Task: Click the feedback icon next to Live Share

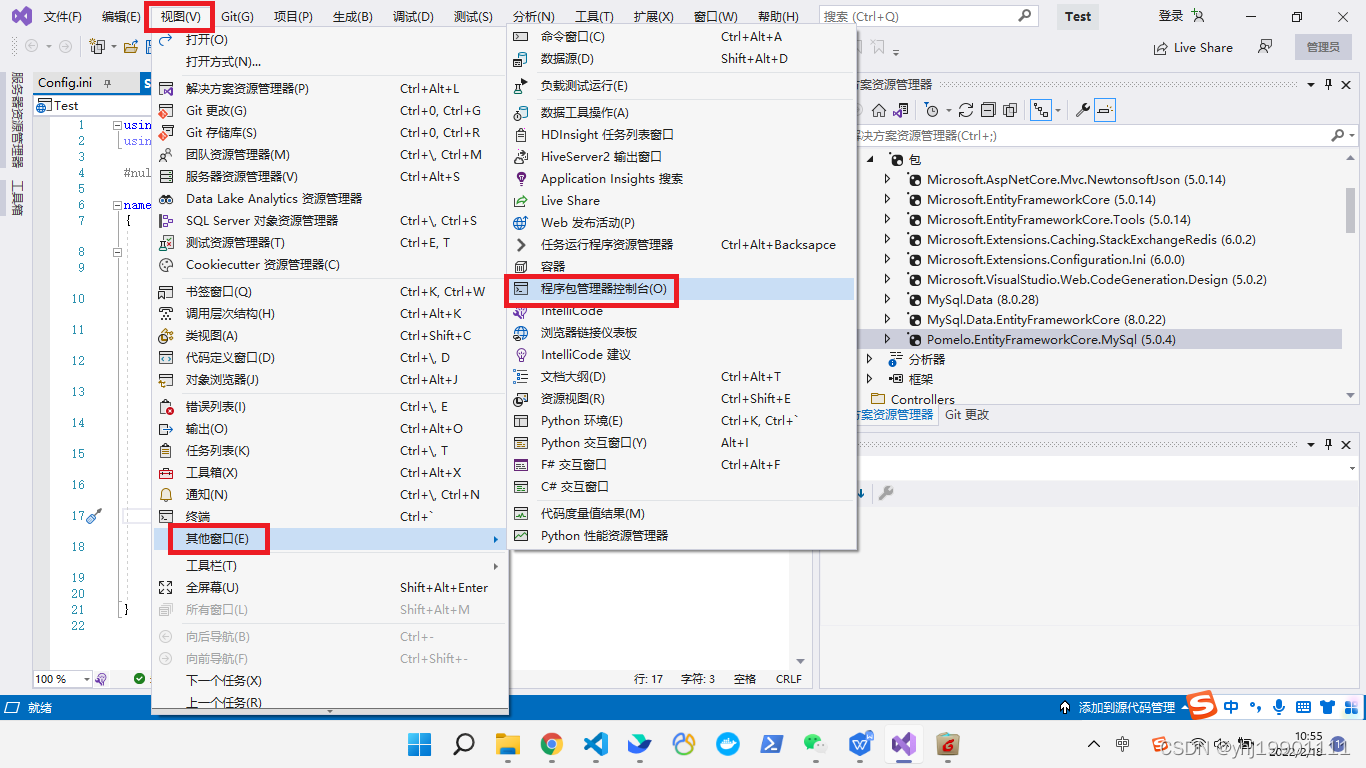Action: (x=1266, y=47)
